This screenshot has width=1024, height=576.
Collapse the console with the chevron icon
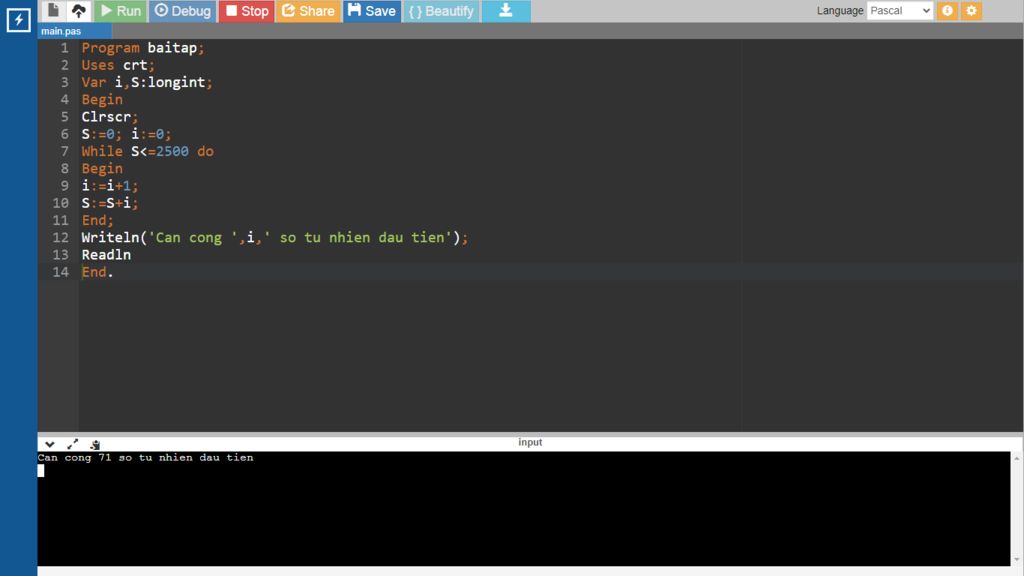[50, 444]
